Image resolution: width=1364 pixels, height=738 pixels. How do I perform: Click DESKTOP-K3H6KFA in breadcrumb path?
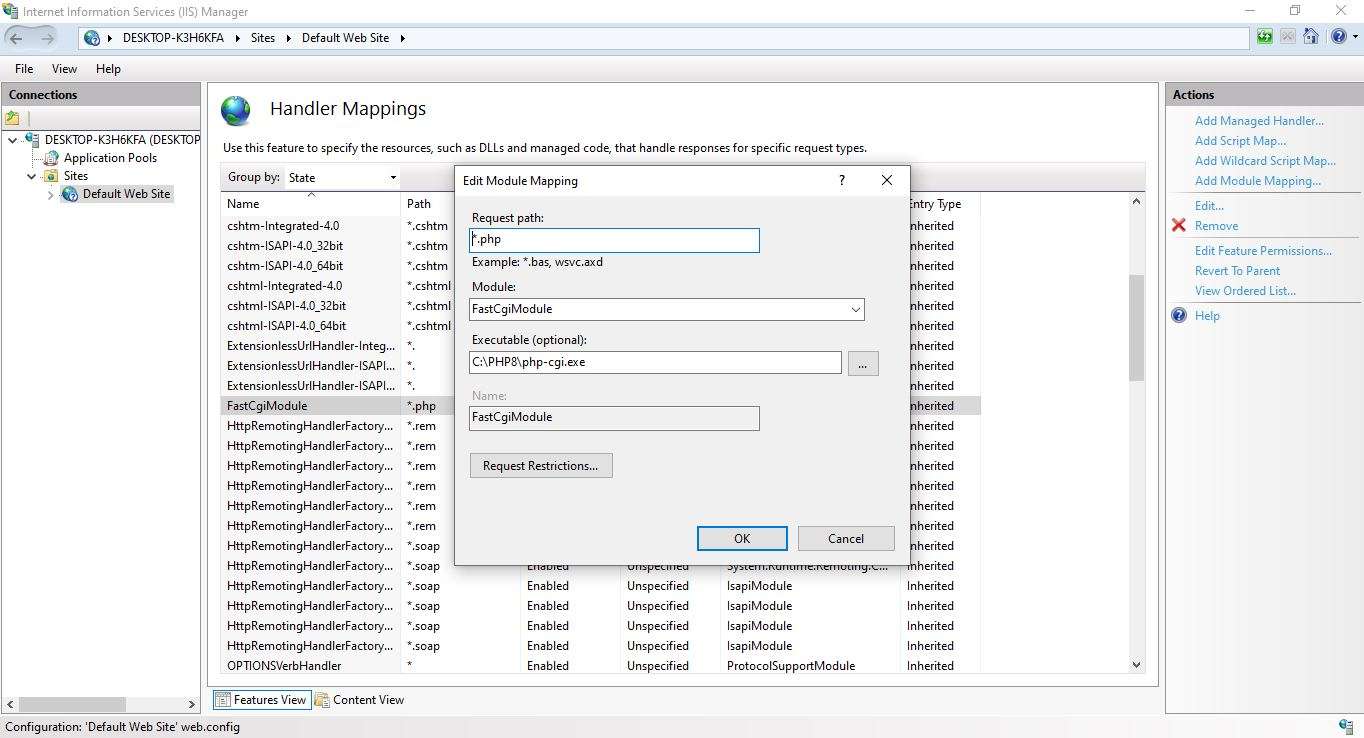click(x=173, y=38)
